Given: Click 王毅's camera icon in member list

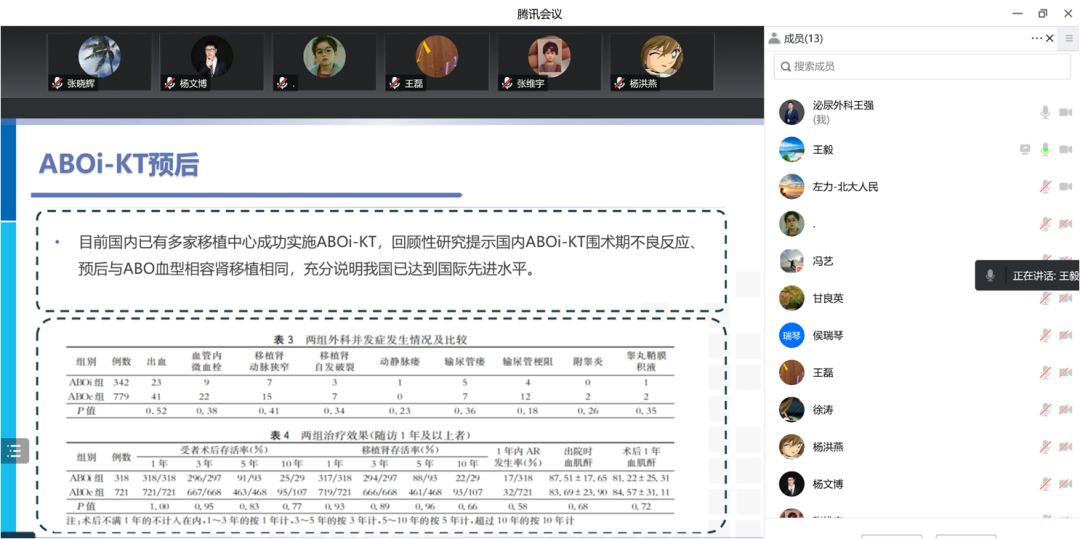Looking at the screenshot, I should point(1066,149).
